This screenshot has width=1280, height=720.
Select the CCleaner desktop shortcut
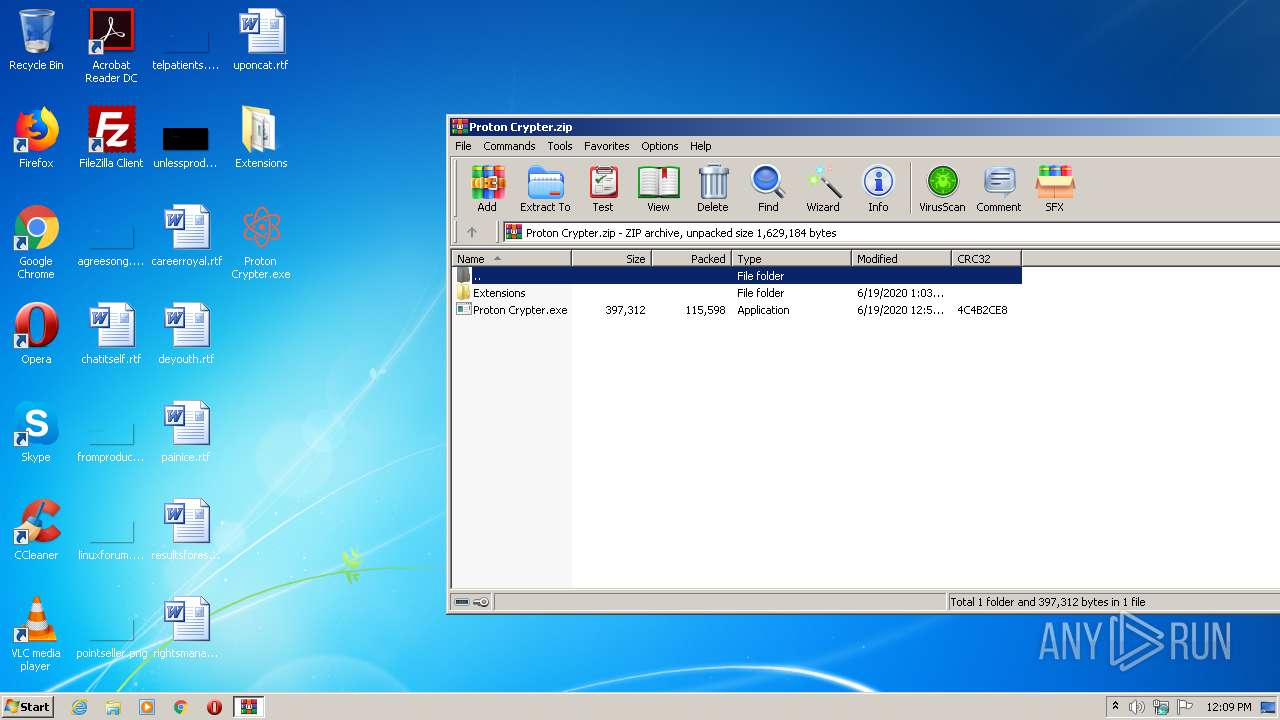(x=36, y=530)
